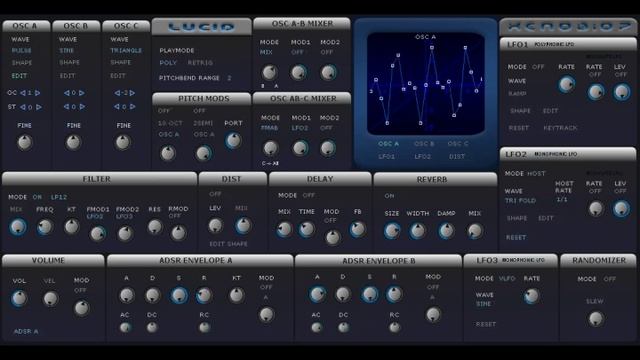Toggle the reverb ON switch

[389, 196]
